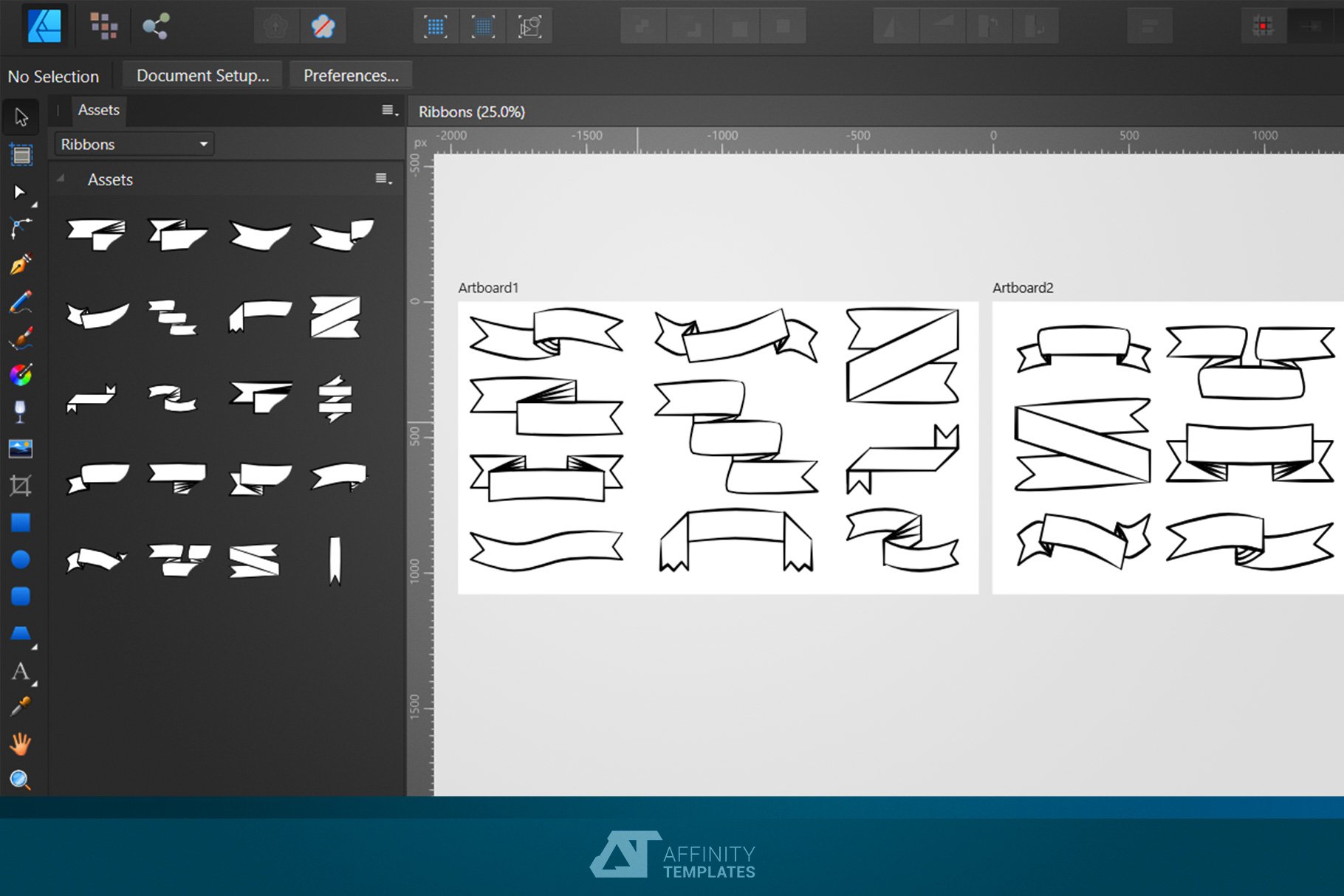Select the Ellipse tool

click(21, 559)
